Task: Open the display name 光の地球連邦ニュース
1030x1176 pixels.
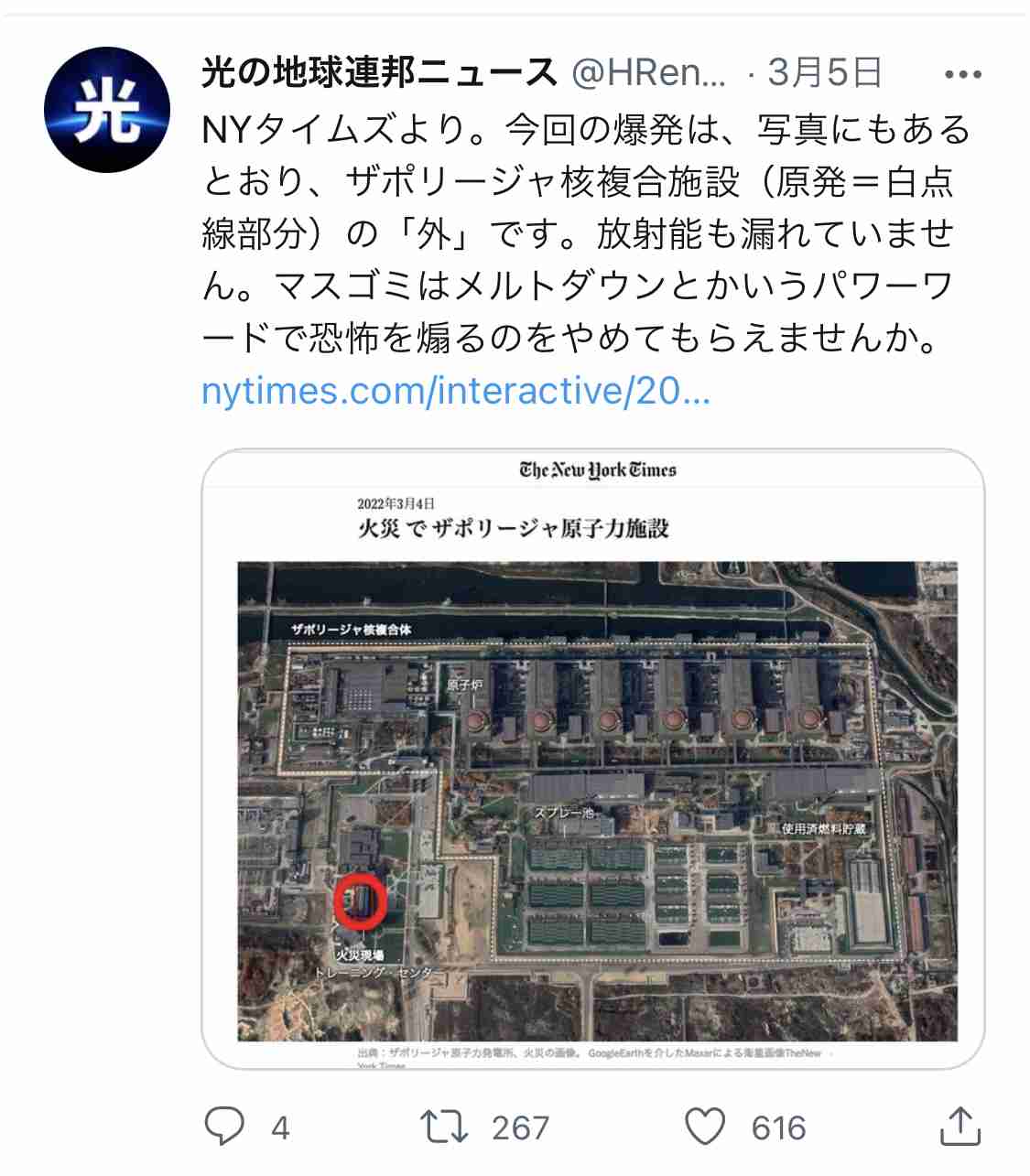Action: tap(379, 72)
